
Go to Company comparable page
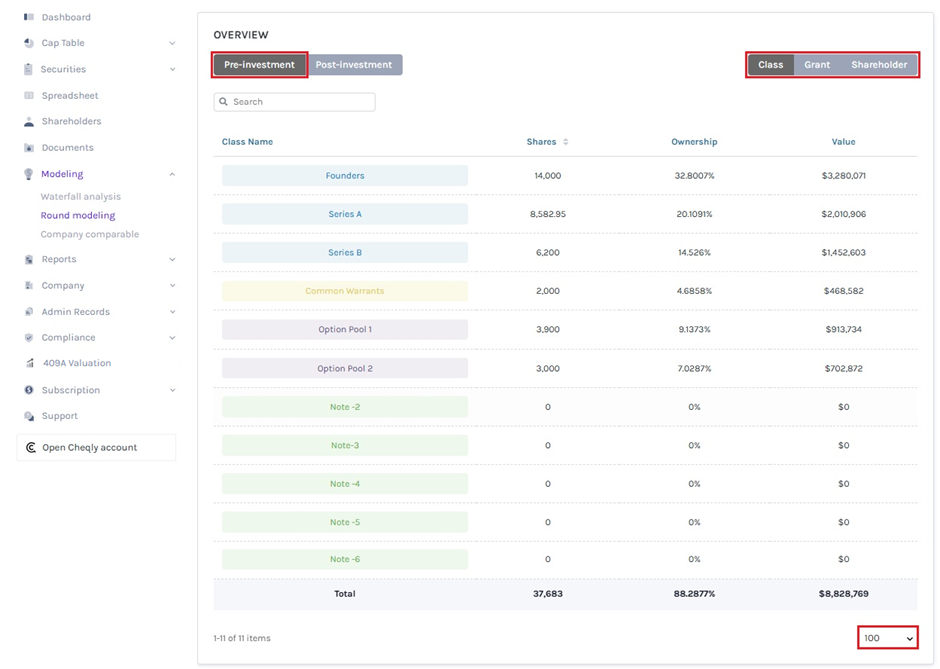pyautogui.click(x=89, y=234)
